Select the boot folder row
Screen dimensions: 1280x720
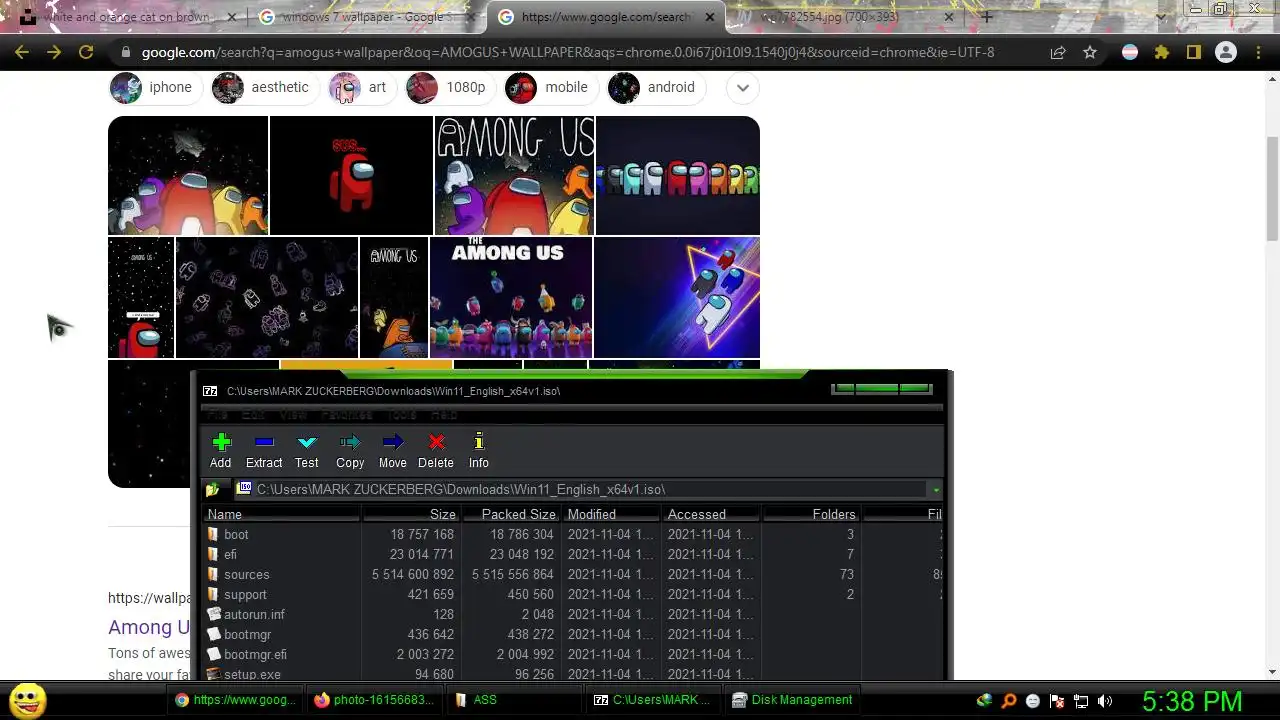coord(573,534)
